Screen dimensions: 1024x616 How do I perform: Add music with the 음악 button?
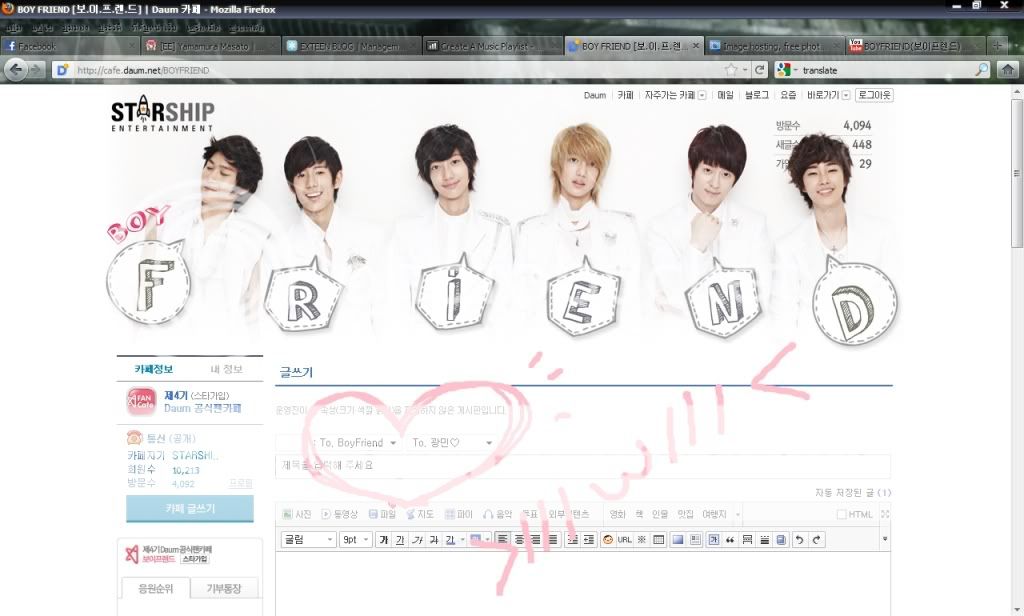pyautogui.click(x=498, y=514)
